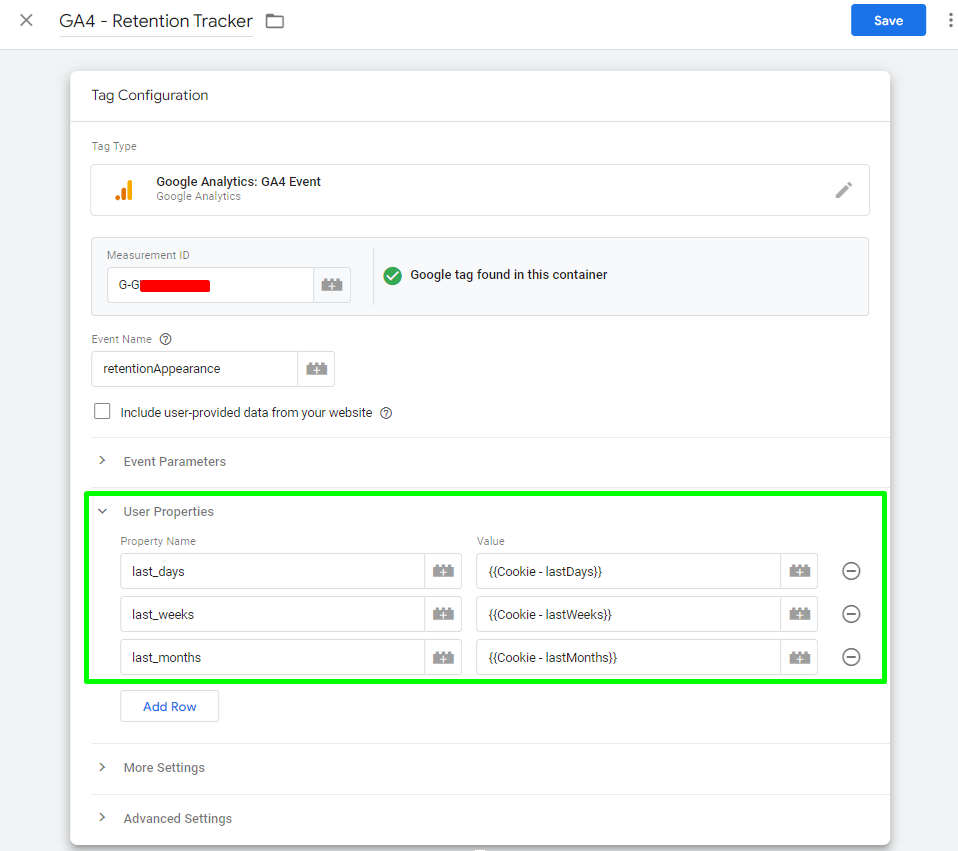The height and width of the screenshot is (851, 958).
Task: Remove the last_days row
Action: [x=851, y=571]
